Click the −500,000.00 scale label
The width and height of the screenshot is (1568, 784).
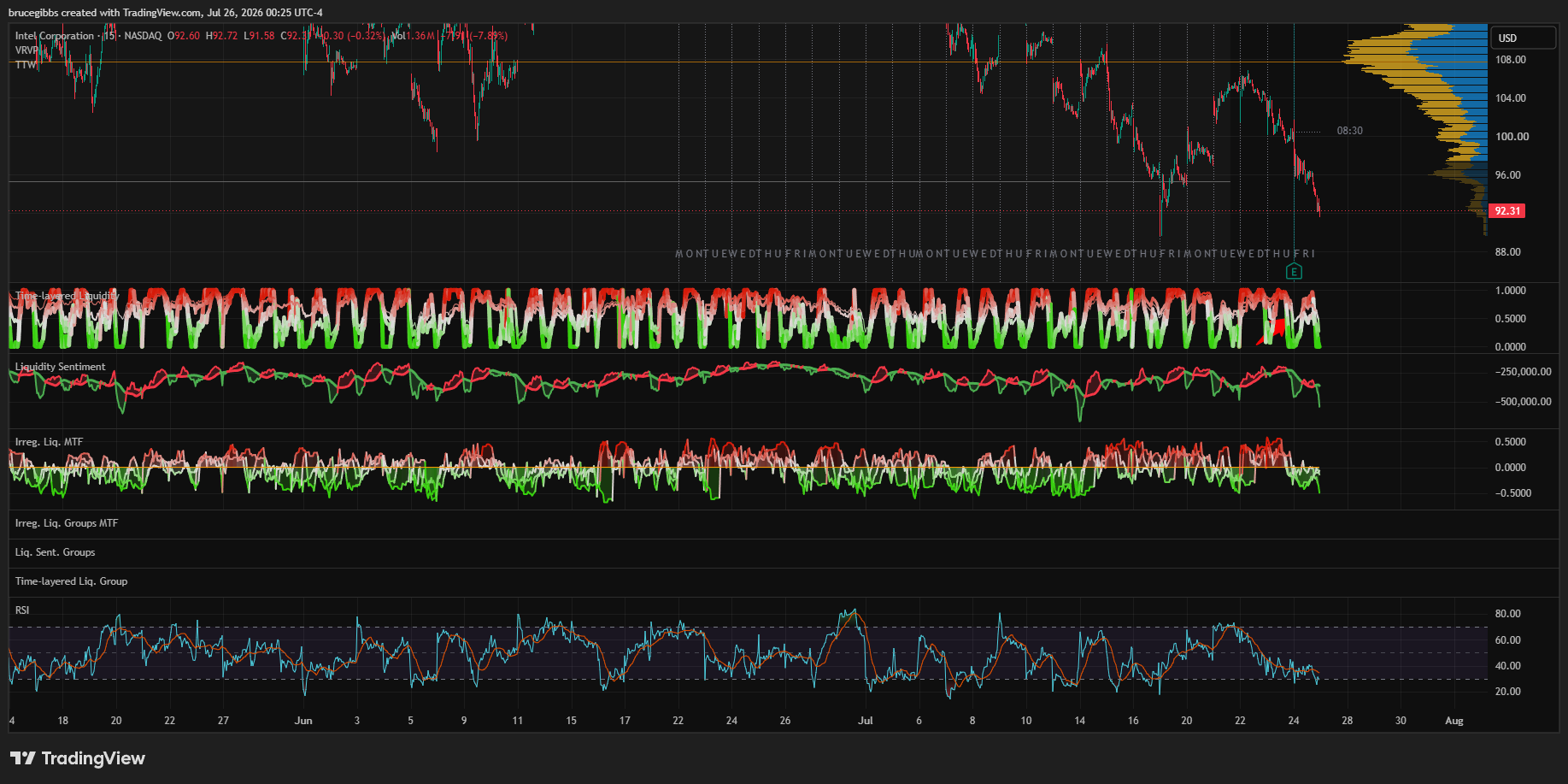[x=1524, y=402]
